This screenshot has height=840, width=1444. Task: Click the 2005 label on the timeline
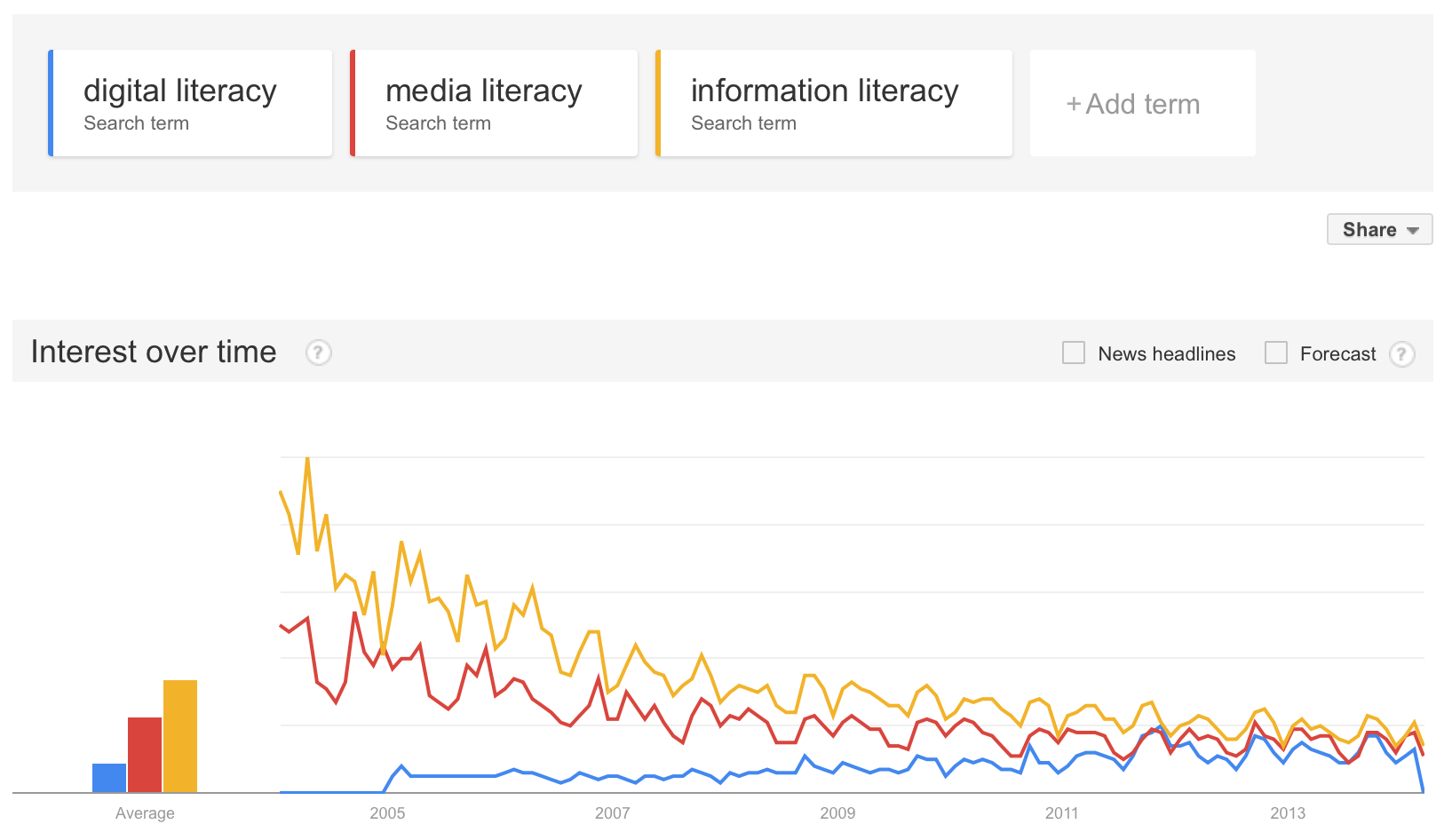[x=387, y=813]
